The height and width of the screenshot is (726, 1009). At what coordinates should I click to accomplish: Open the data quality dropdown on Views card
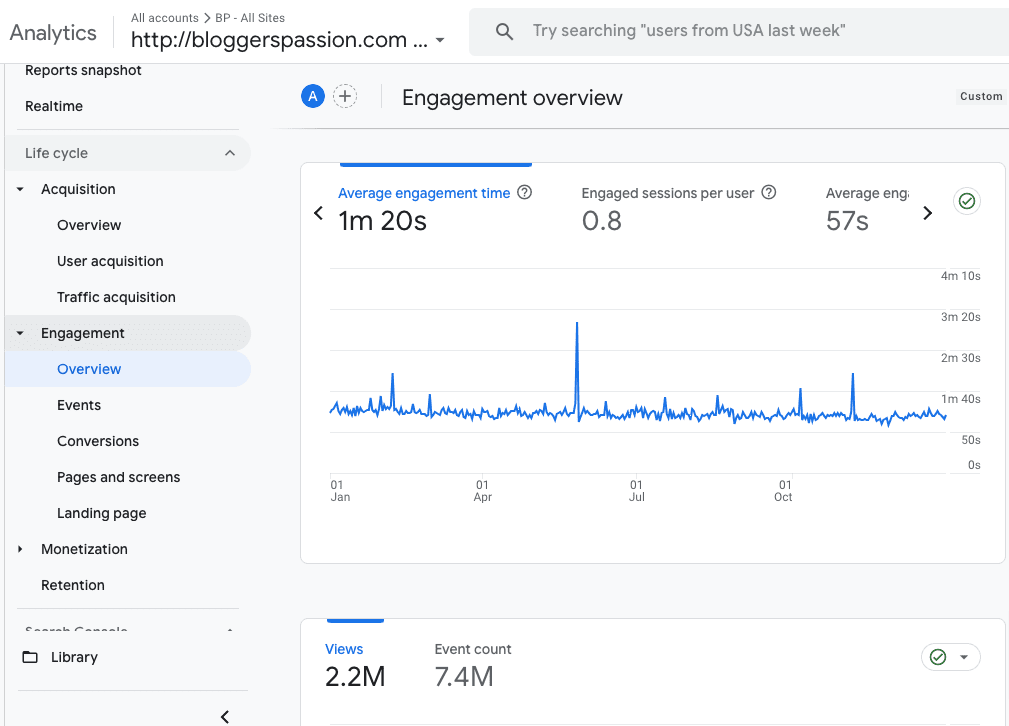pos(963,656)
